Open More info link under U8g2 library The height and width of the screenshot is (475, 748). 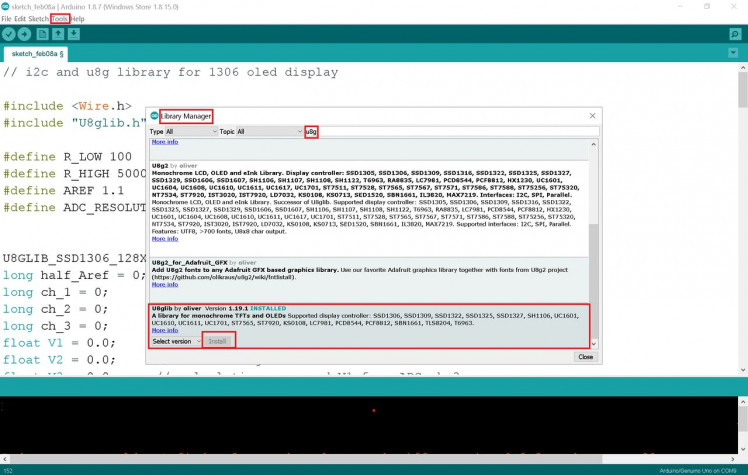point(165,239)
